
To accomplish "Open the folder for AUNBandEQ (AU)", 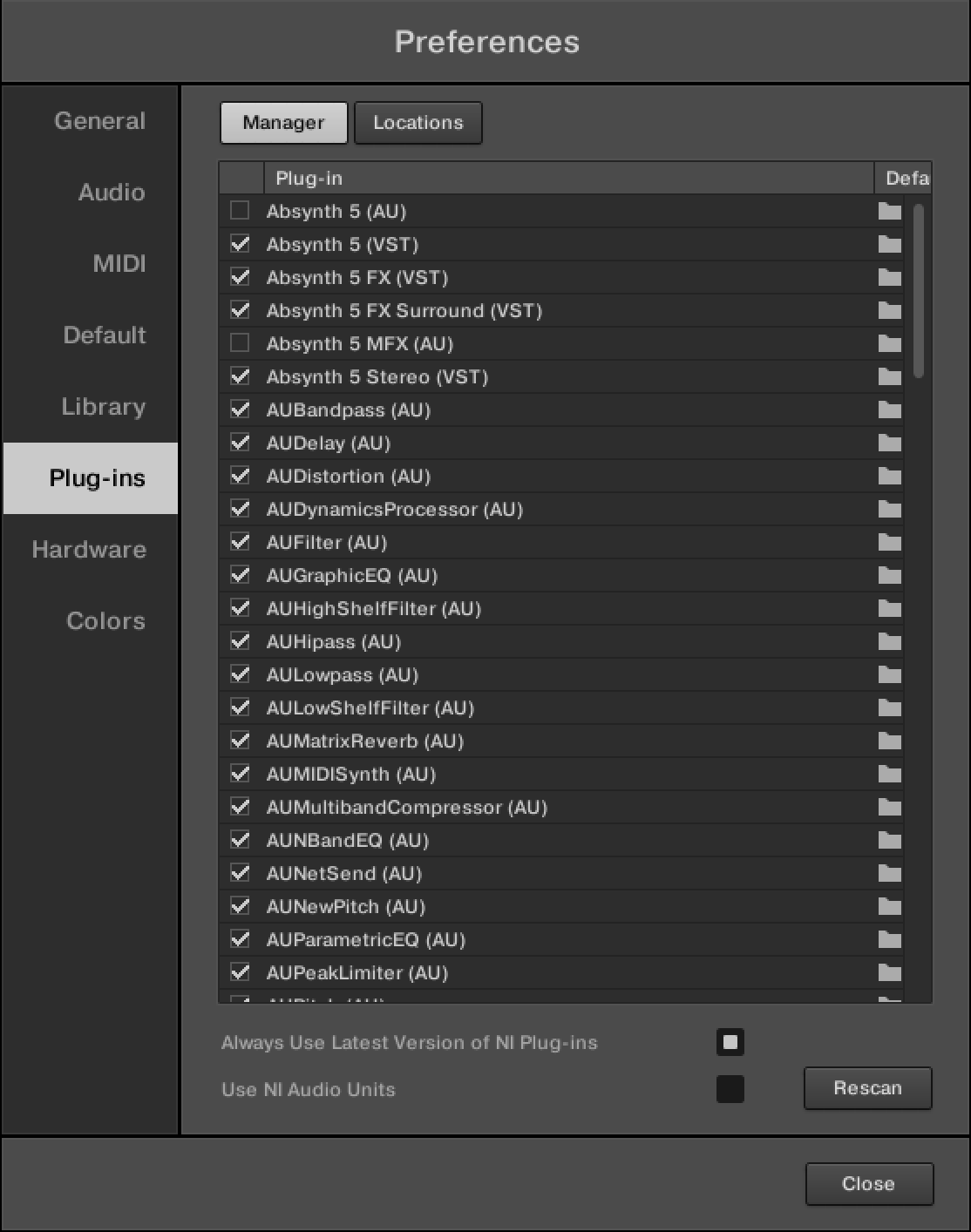I will [x=891, y=839].
